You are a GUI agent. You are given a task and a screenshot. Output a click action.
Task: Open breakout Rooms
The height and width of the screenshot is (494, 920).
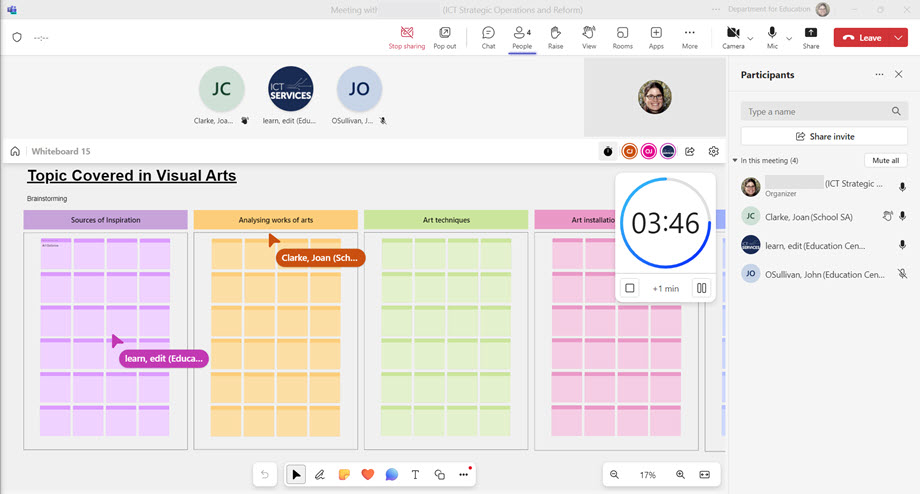tap(623, 38)
